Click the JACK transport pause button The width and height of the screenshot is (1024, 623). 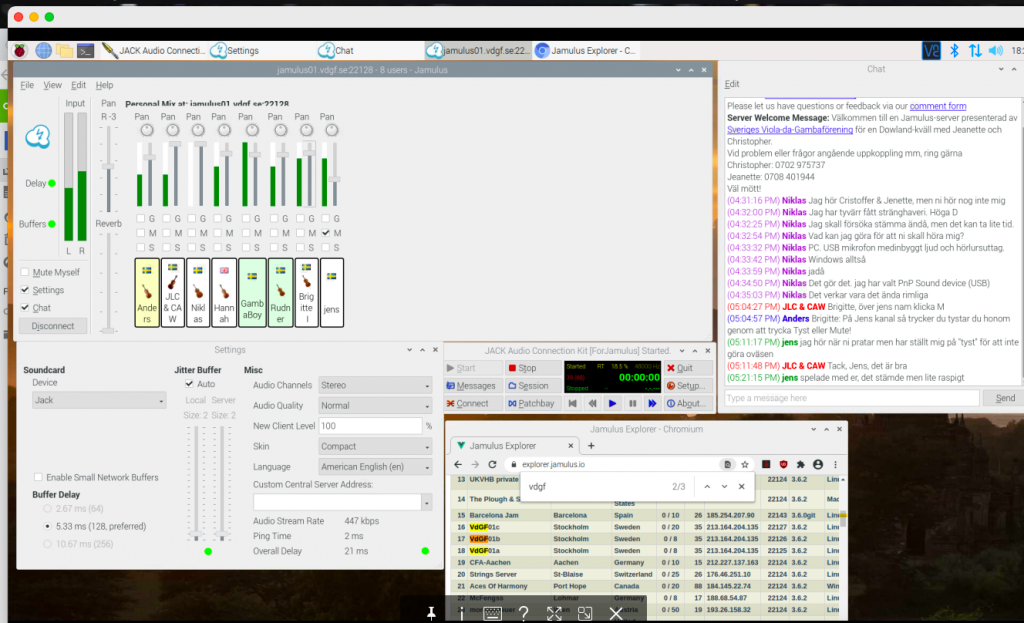632,404
